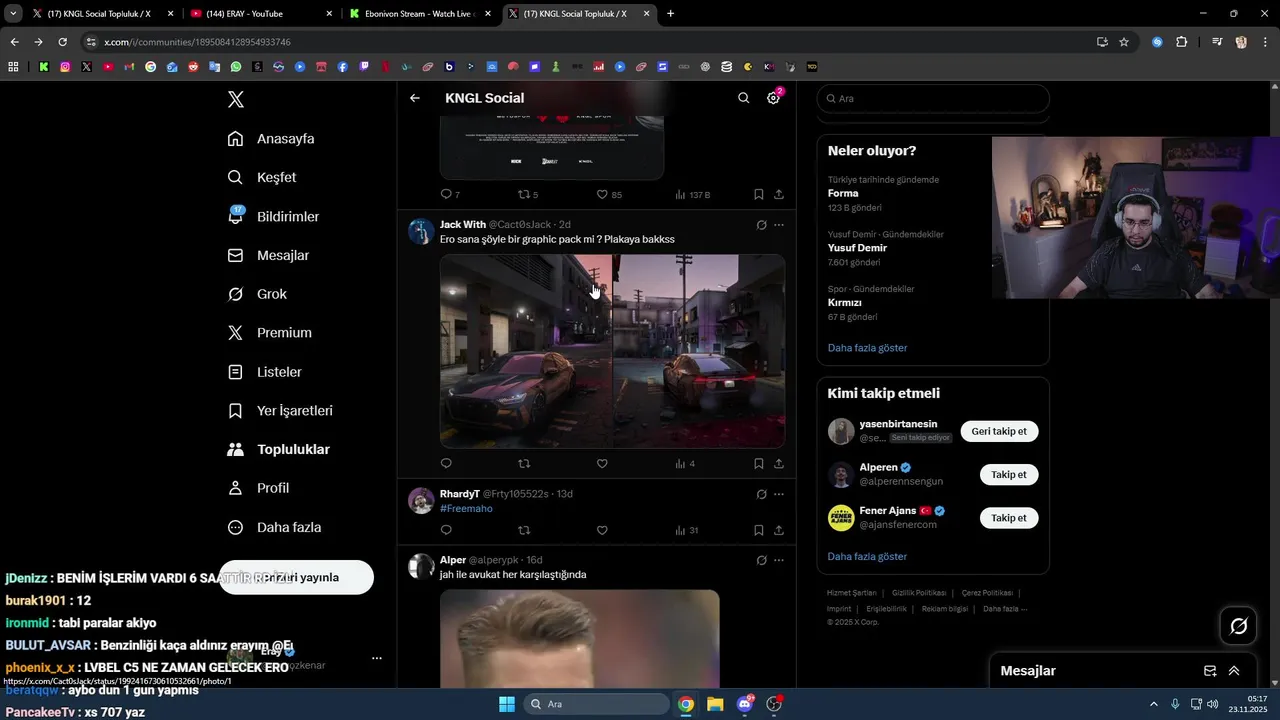Go back with KNGL Social back arrow
Image resolution: width=1280 pixels, height=720 pixels.
pos(415,98)
